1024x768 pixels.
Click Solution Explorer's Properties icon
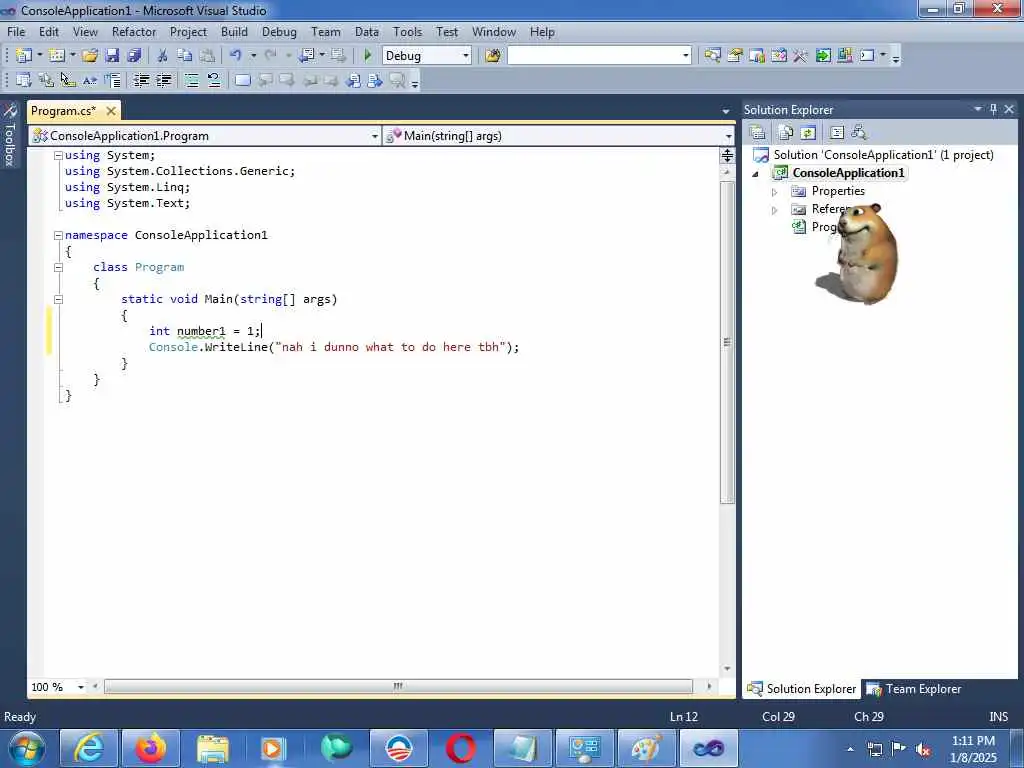(x=758, y=133)
